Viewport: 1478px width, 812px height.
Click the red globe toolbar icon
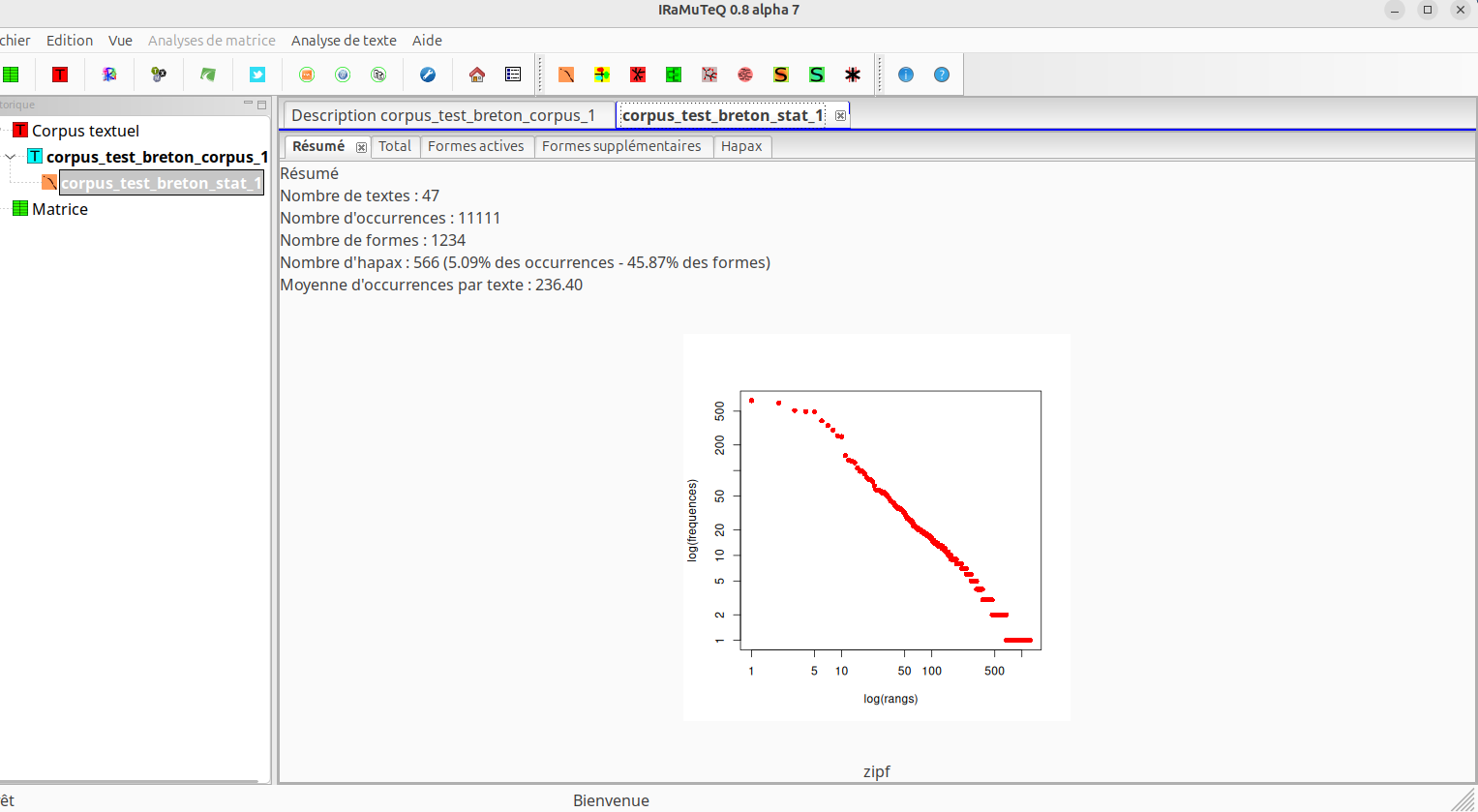tap(745, 75)
